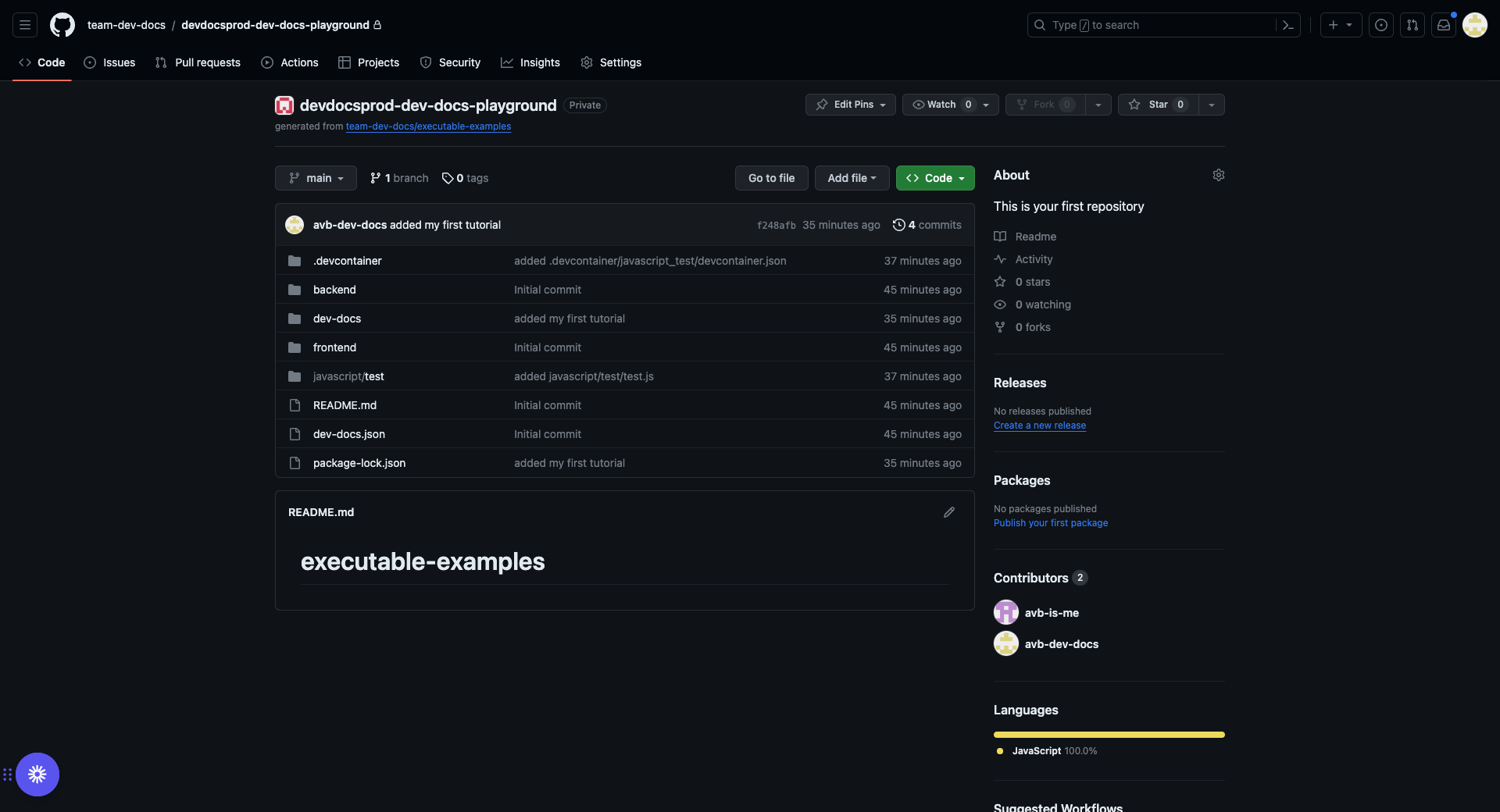Open the hamburger navigation menu
1500x812 pixels.
(25, 25)
